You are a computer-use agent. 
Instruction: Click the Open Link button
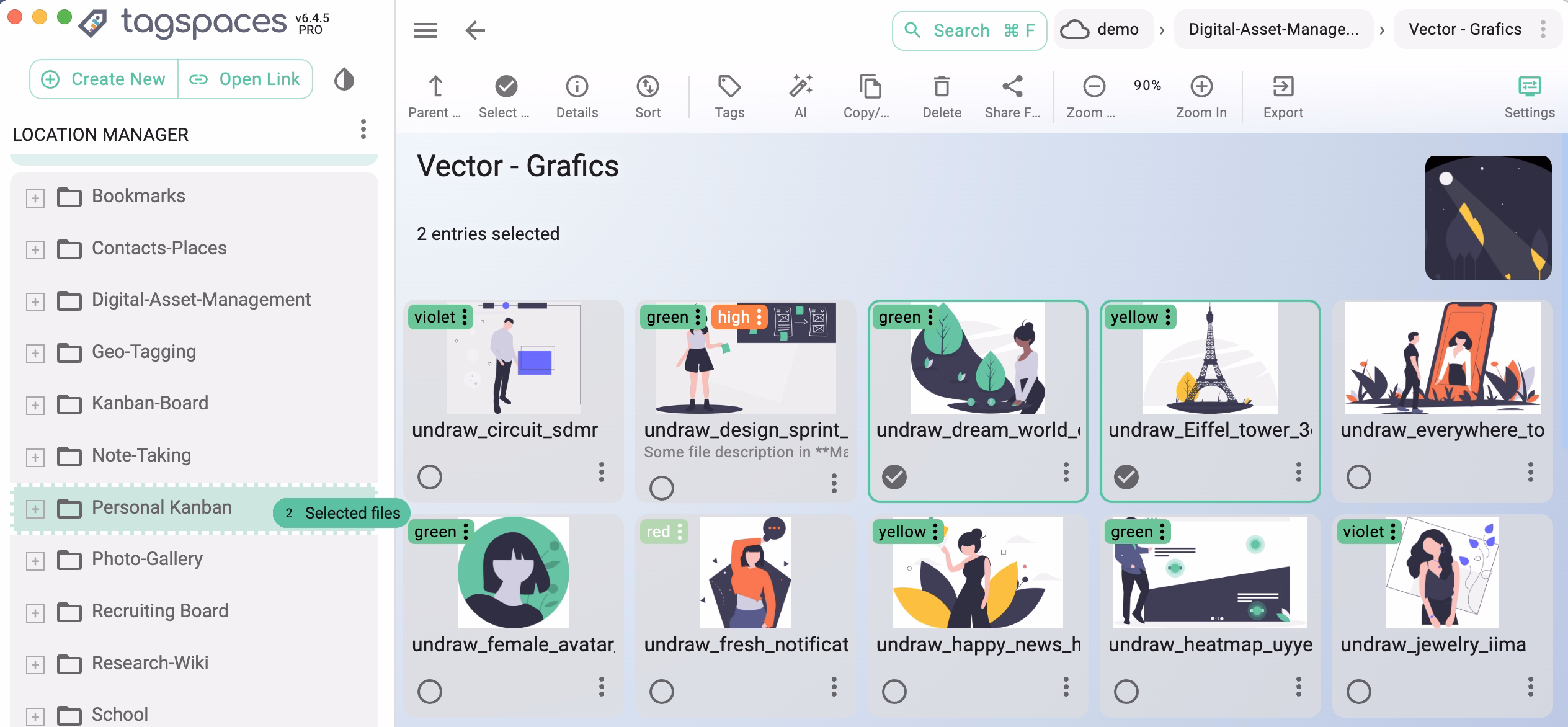(x=246, y=79)
